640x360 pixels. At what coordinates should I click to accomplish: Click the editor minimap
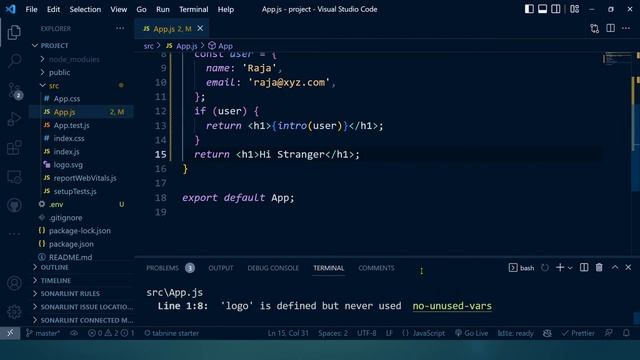617,59
